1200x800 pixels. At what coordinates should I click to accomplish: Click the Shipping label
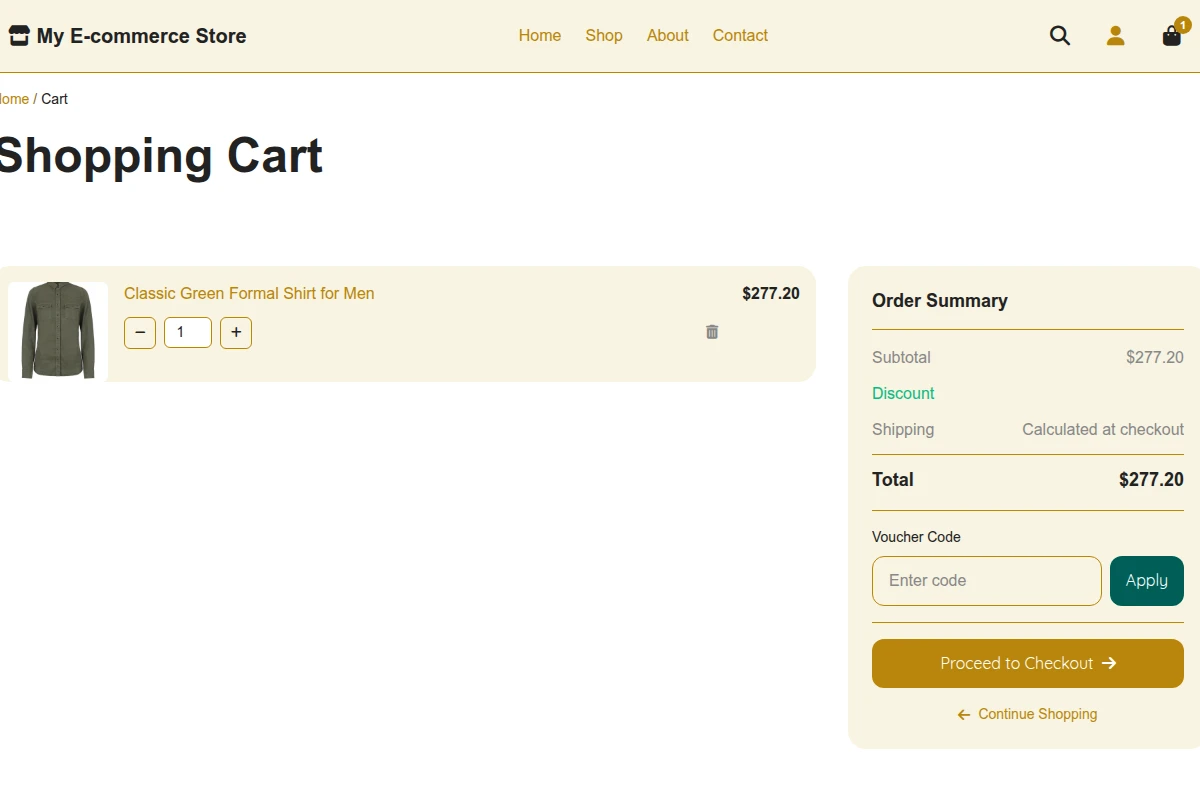point(903,429)
